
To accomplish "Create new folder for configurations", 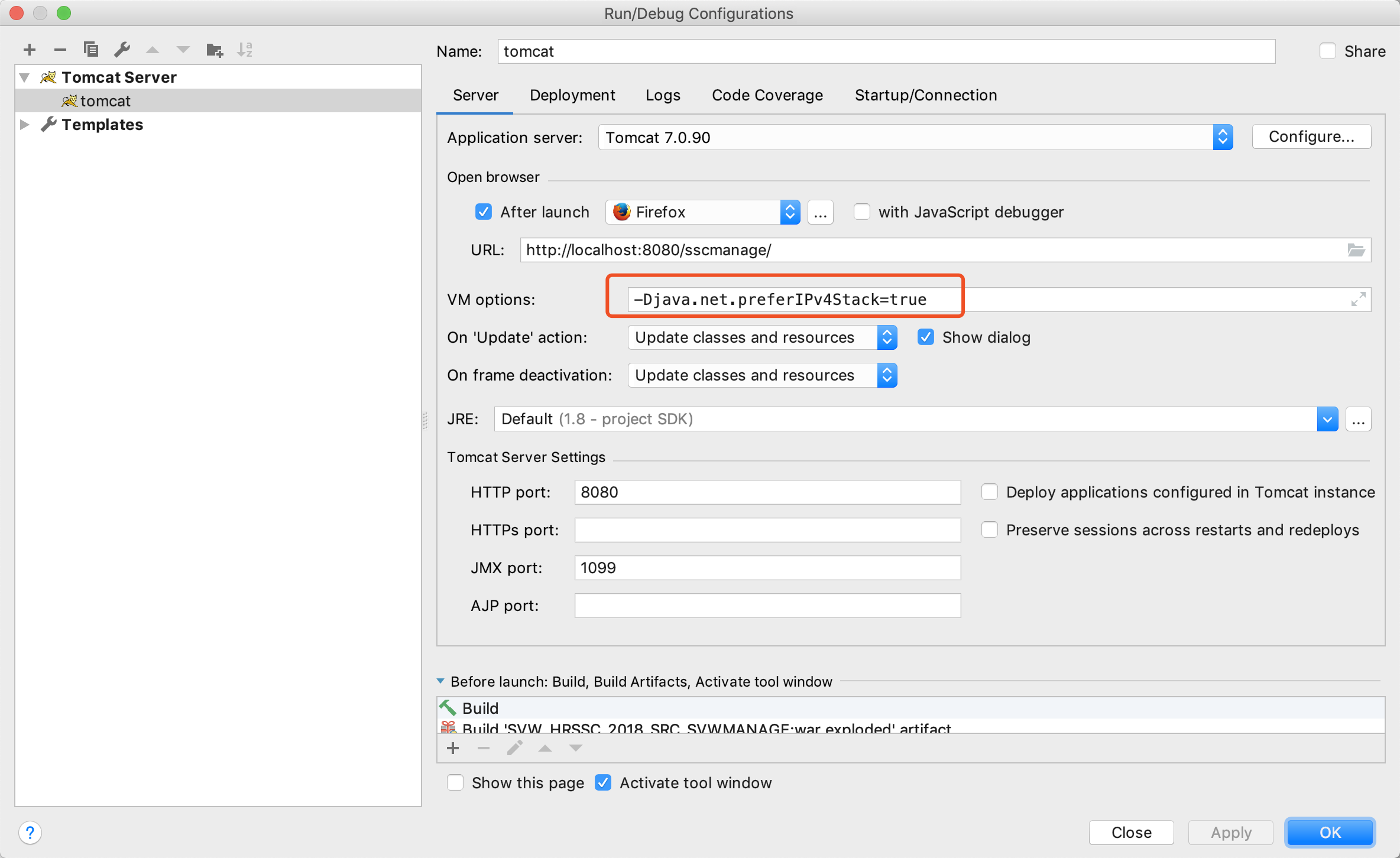I will point(215,50).
